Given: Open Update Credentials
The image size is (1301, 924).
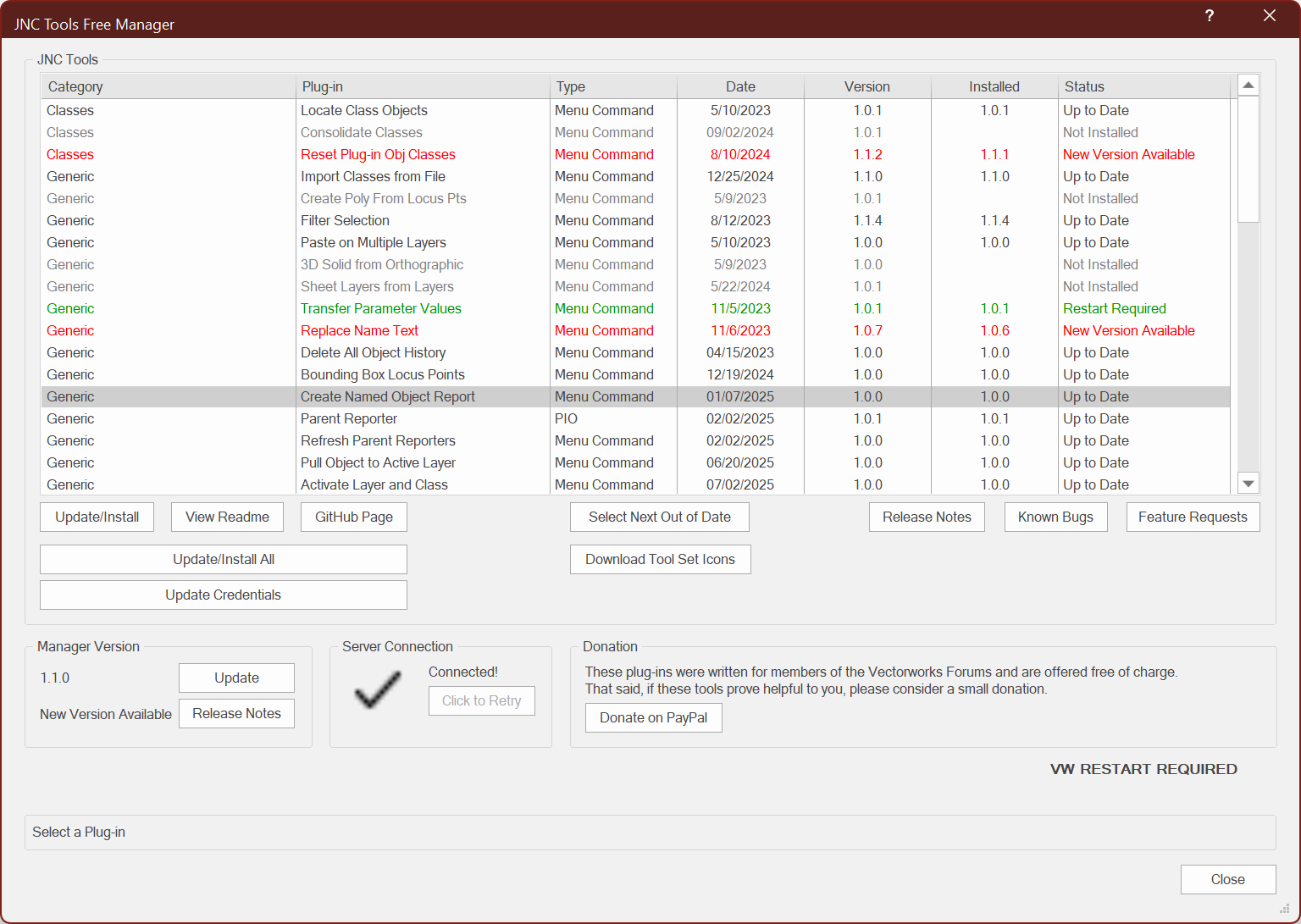Looking at the screenshot, I should [223, 595].
